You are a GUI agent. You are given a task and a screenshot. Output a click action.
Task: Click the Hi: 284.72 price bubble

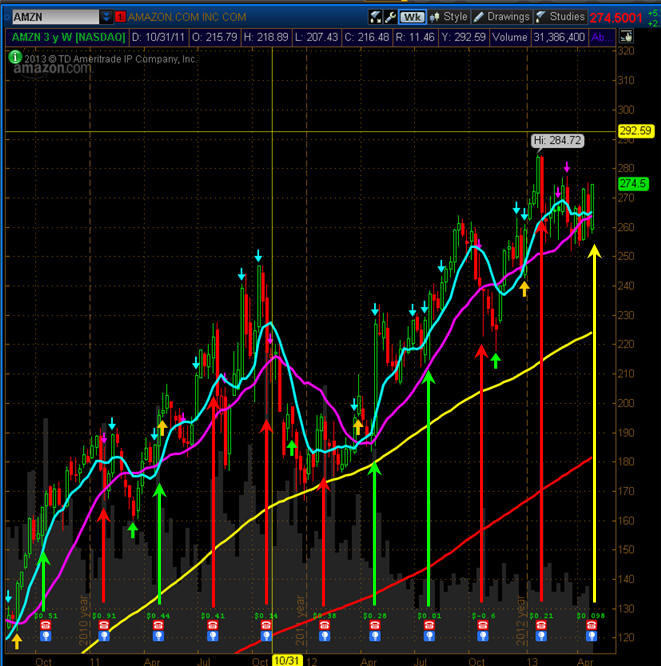(x=557, y=141)
